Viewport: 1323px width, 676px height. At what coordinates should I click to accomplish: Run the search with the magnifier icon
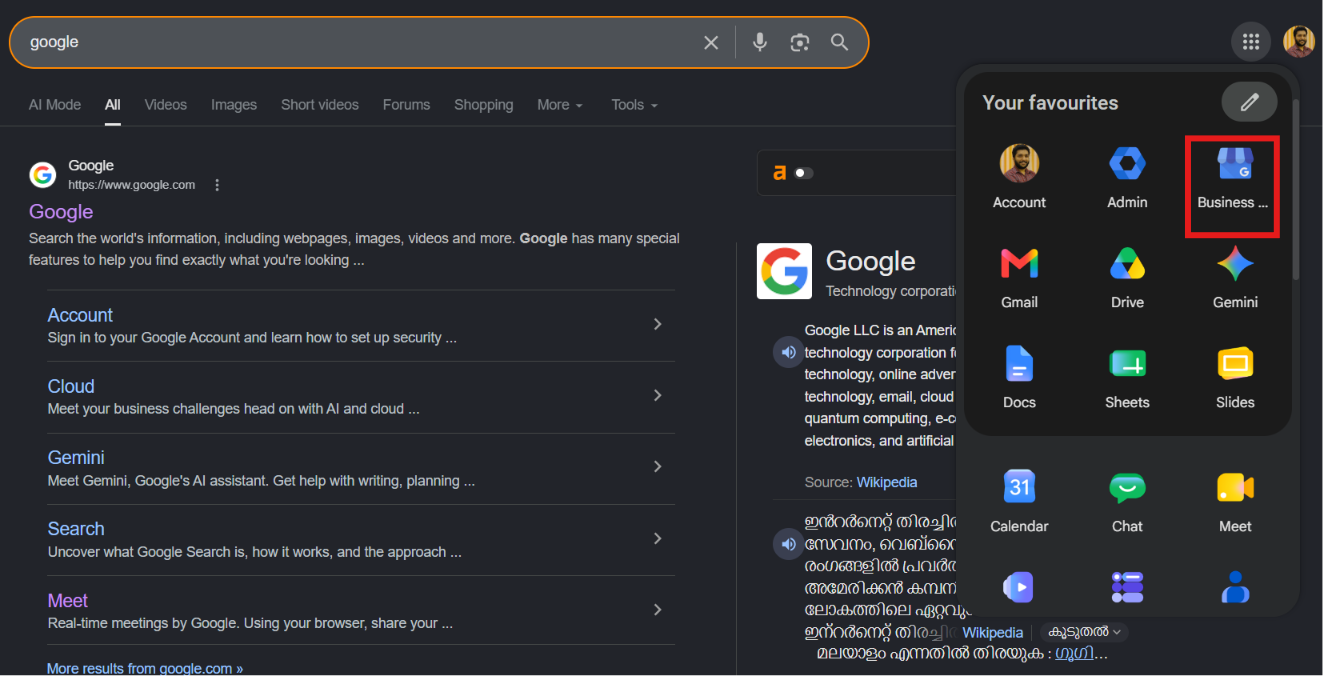point(840,42)
